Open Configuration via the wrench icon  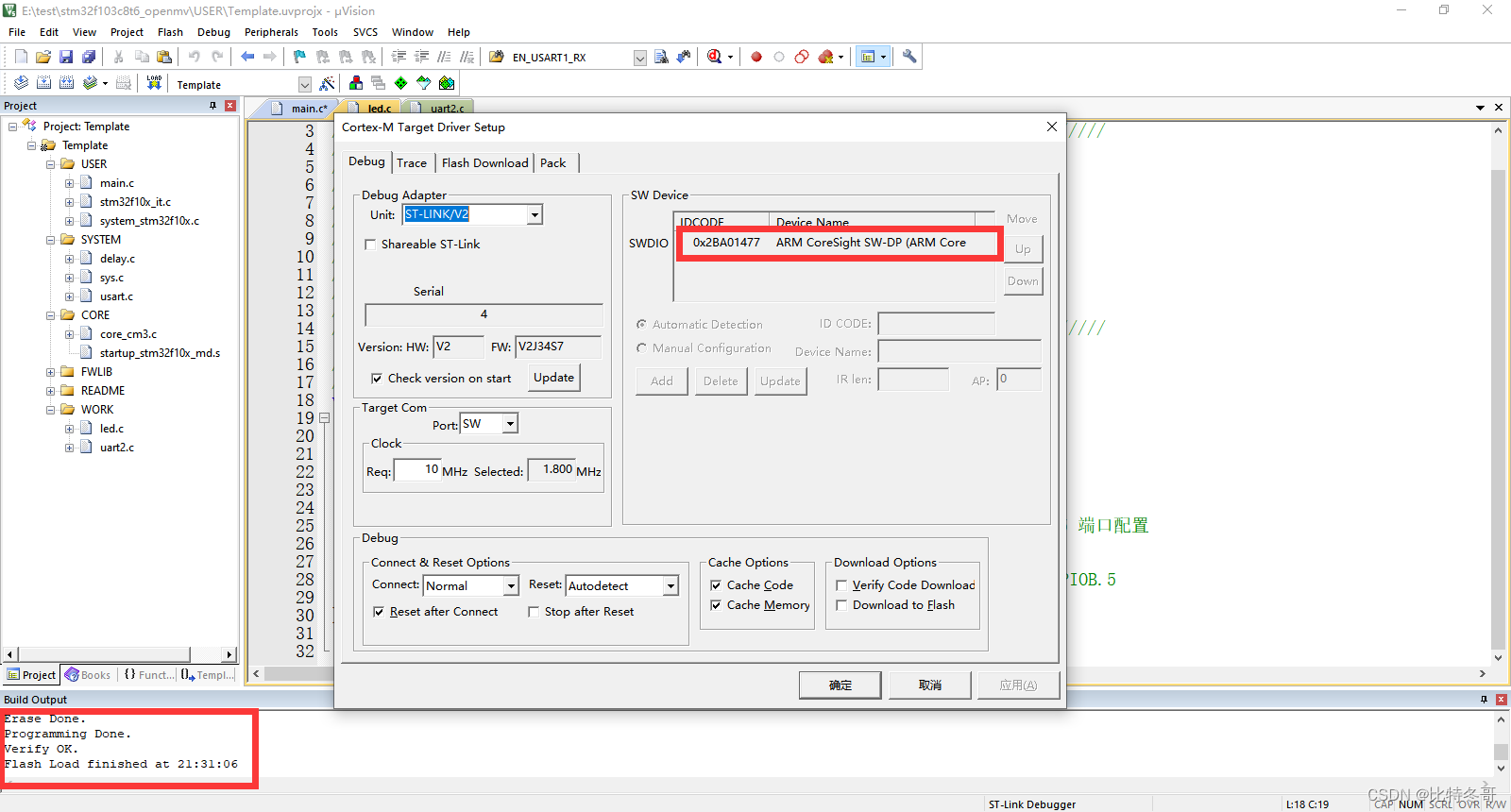pos(909,57)
